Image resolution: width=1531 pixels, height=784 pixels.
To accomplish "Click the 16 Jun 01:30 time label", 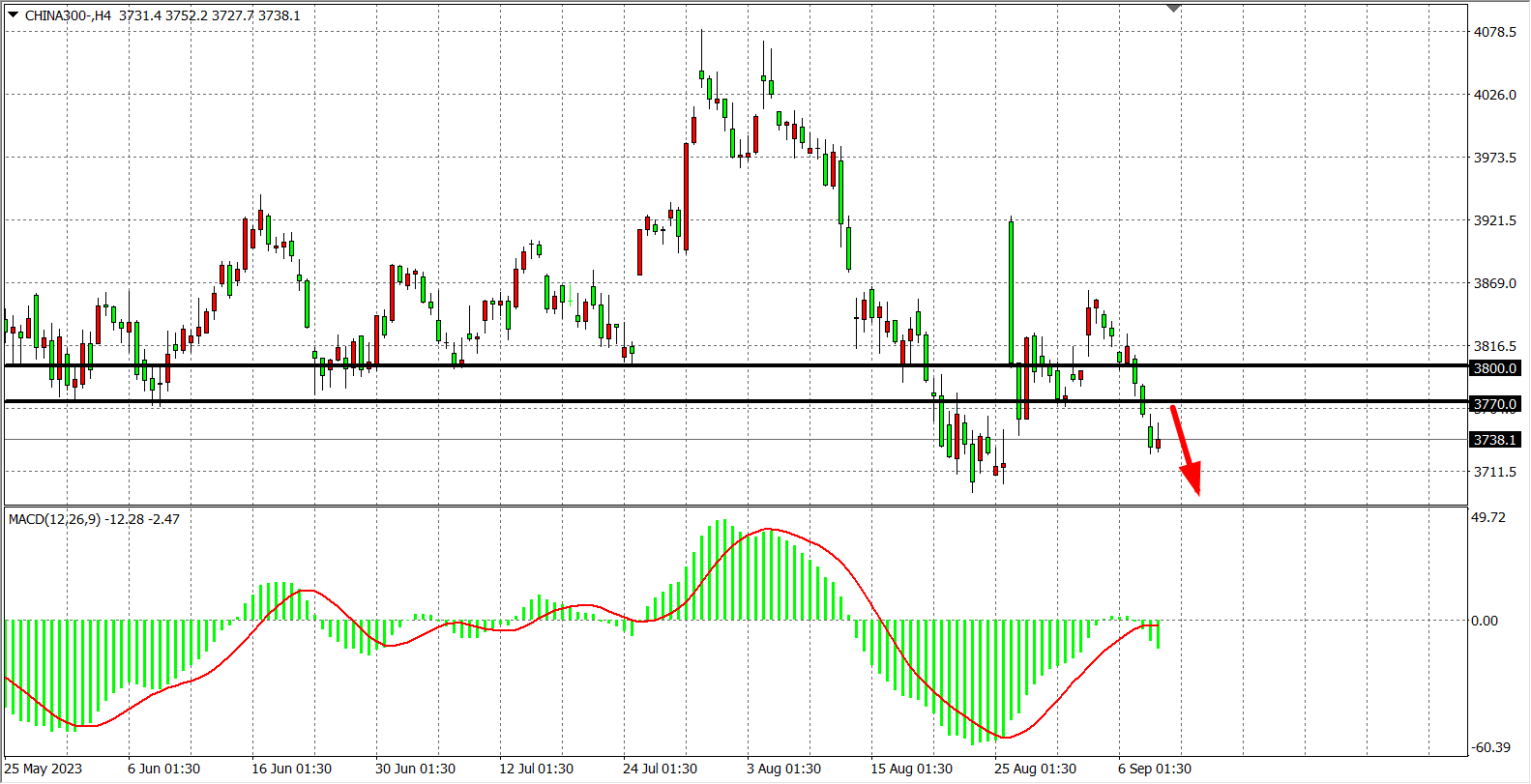I will [x=291, y=769].
